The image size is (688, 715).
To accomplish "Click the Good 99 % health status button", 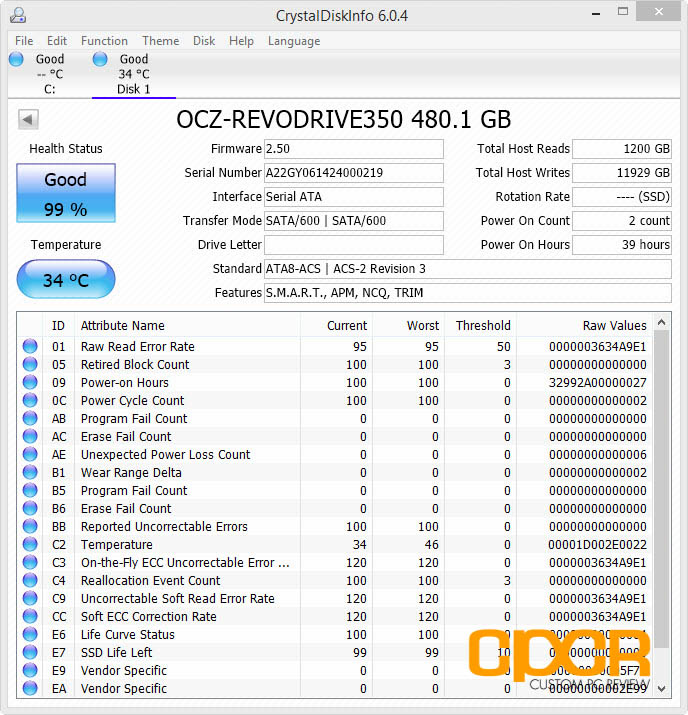I will (66, 193).
